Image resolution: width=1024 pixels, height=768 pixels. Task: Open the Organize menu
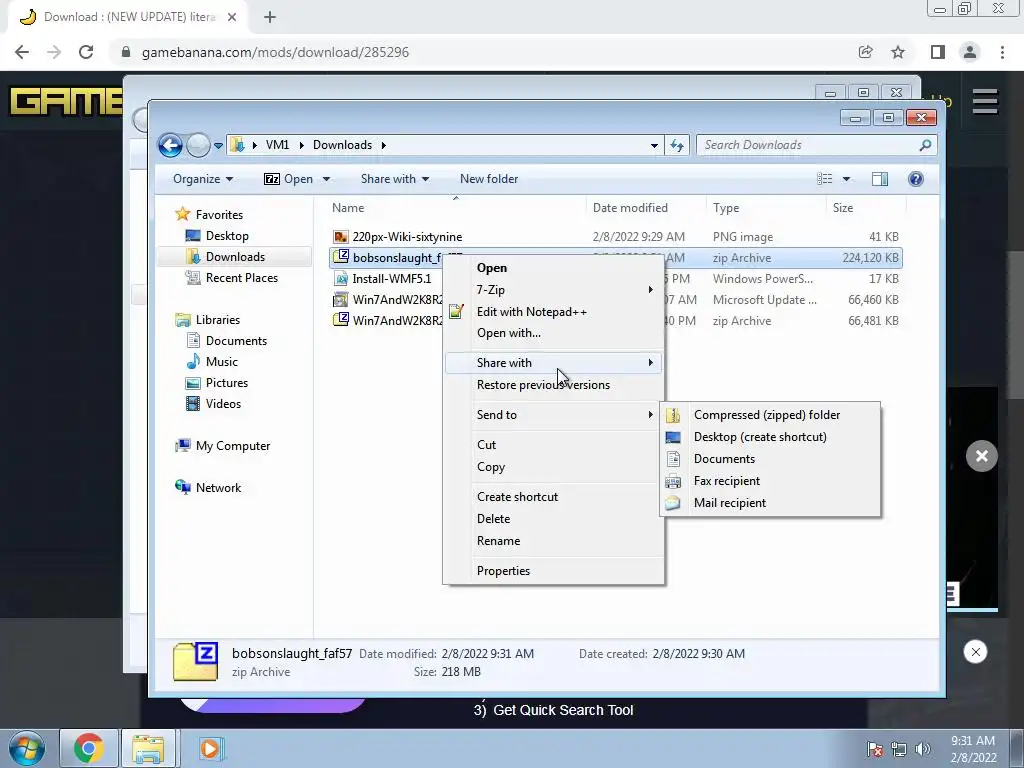tap(202, 179)
